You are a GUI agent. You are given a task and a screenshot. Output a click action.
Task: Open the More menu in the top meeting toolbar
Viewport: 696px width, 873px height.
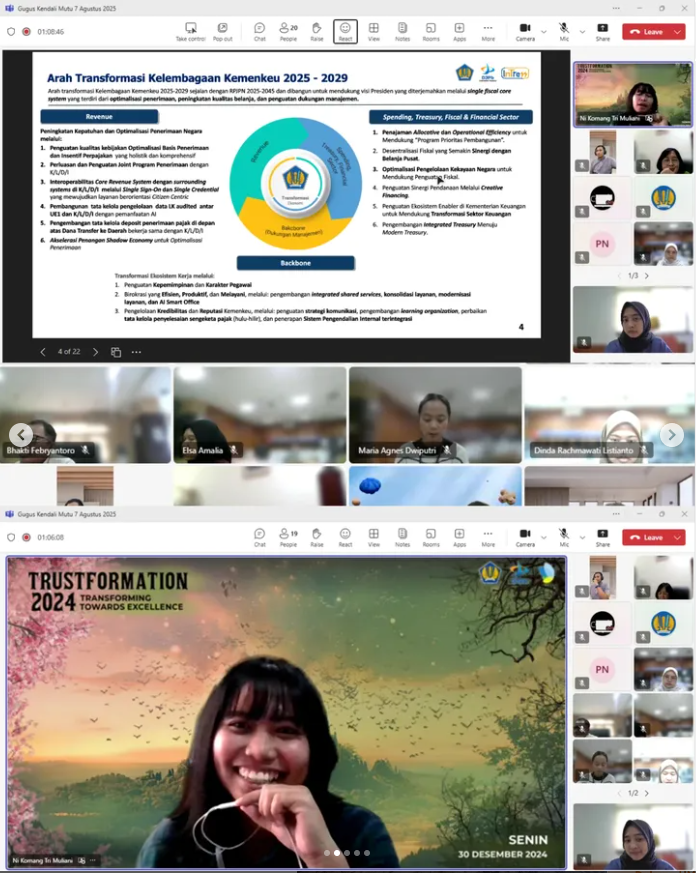point(488,31)
